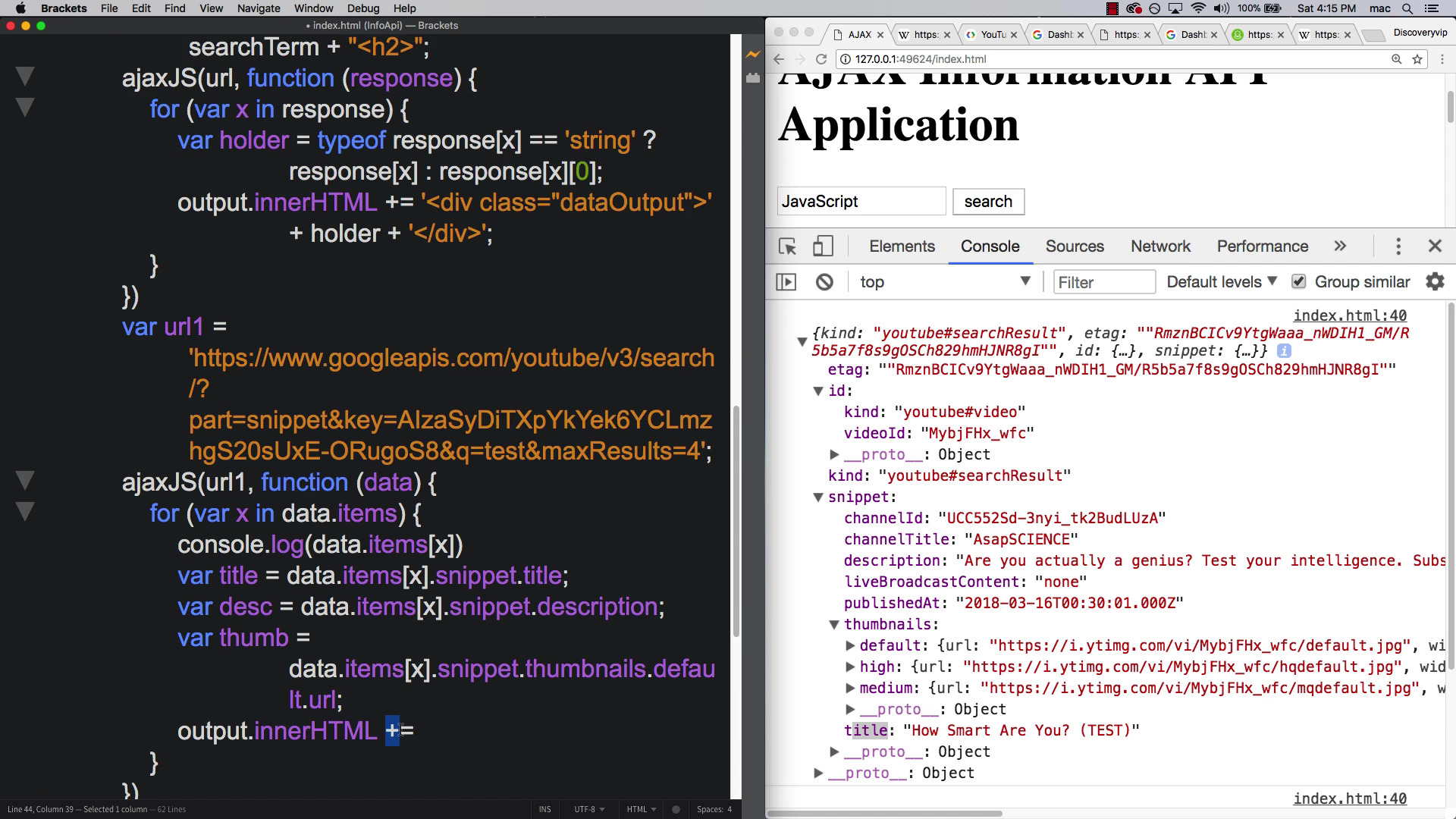The height and width of the screenshot is (819, 1456).
Task: Fold the ajaxJS(url, function (response) block
Action: coord(25,77)
